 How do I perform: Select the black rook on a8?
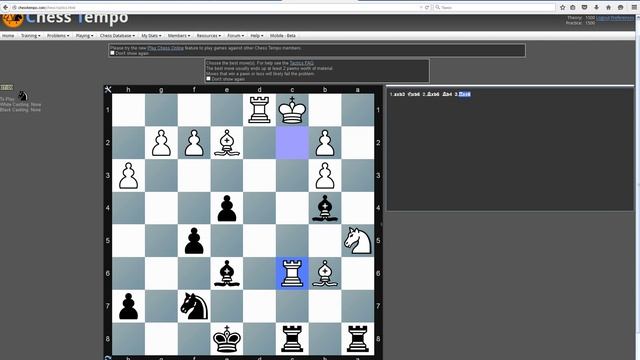[x=358, y=338]
